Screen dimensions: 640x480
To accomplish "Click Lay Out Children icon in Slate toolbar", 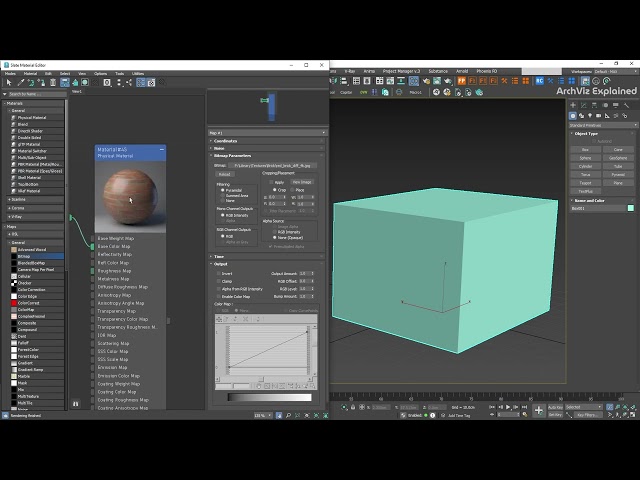I will 129,83.
